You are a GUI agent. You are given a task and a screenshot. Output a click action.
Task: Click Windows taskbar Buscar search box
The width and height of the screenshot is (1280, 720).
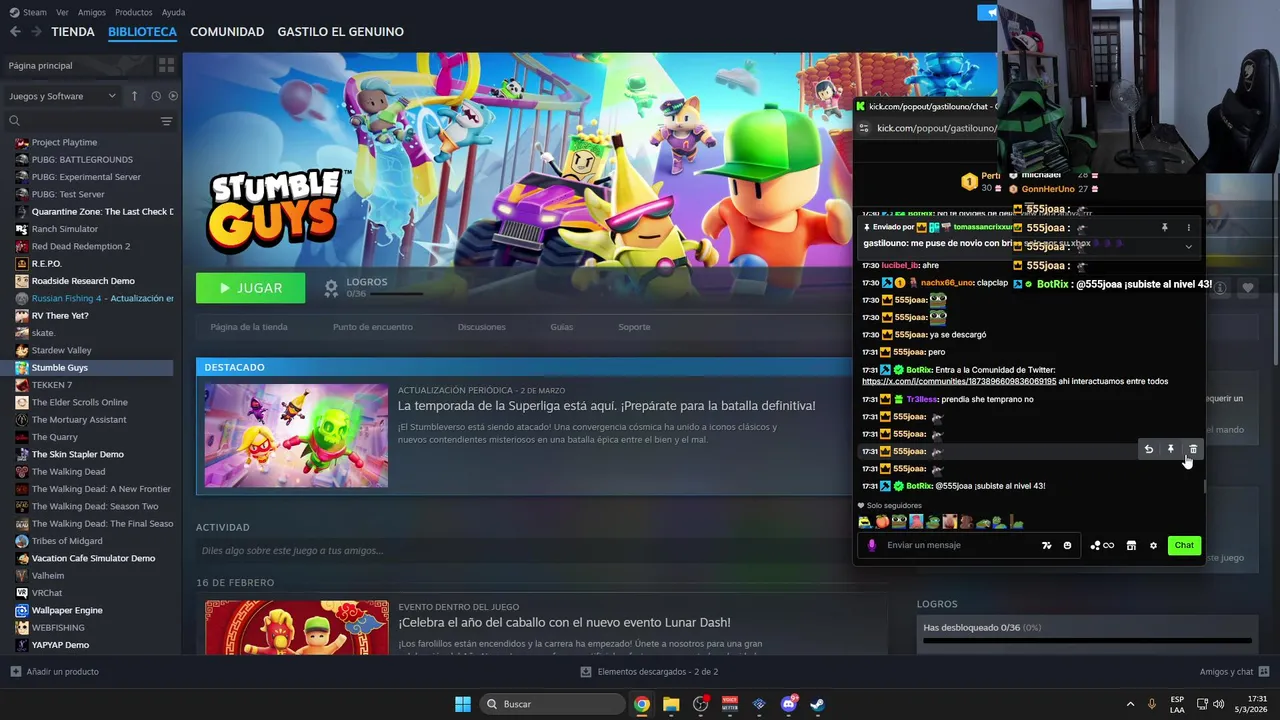pos(551,704)
